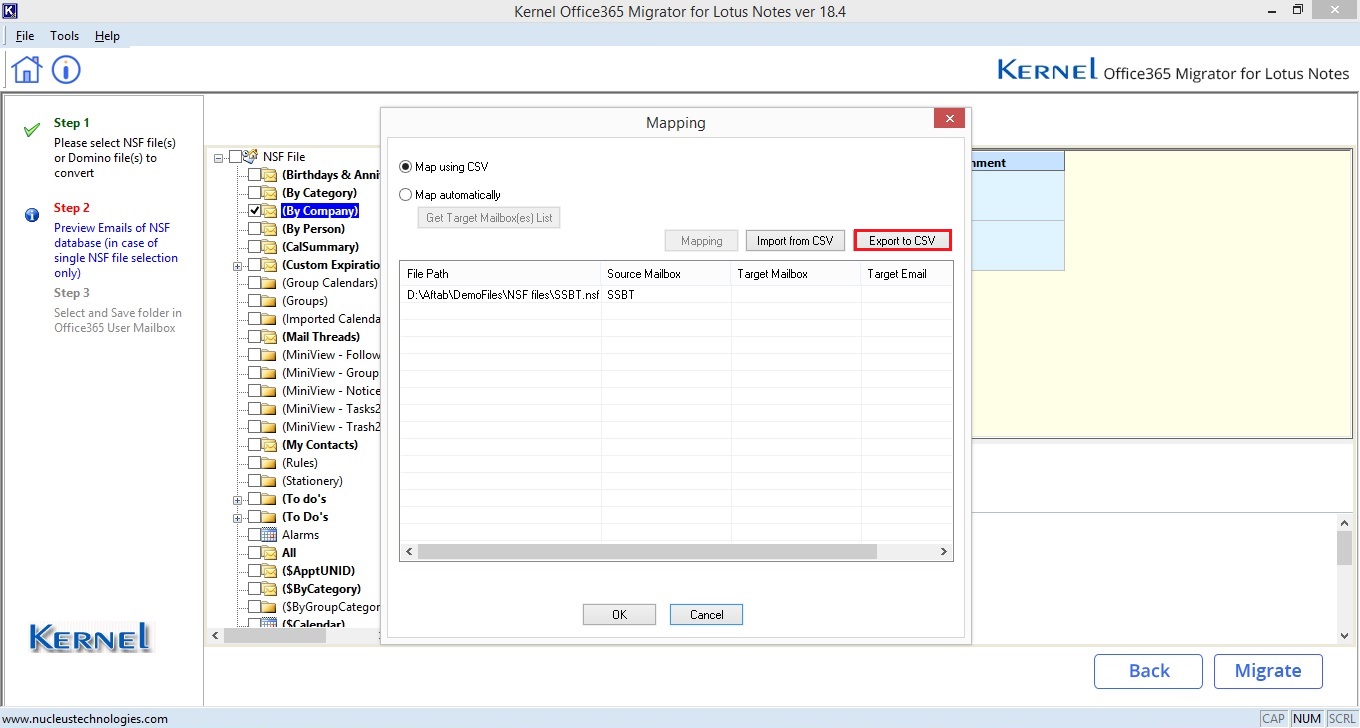
Task: Check the Alarms checkbox
Action: [254, 535]
